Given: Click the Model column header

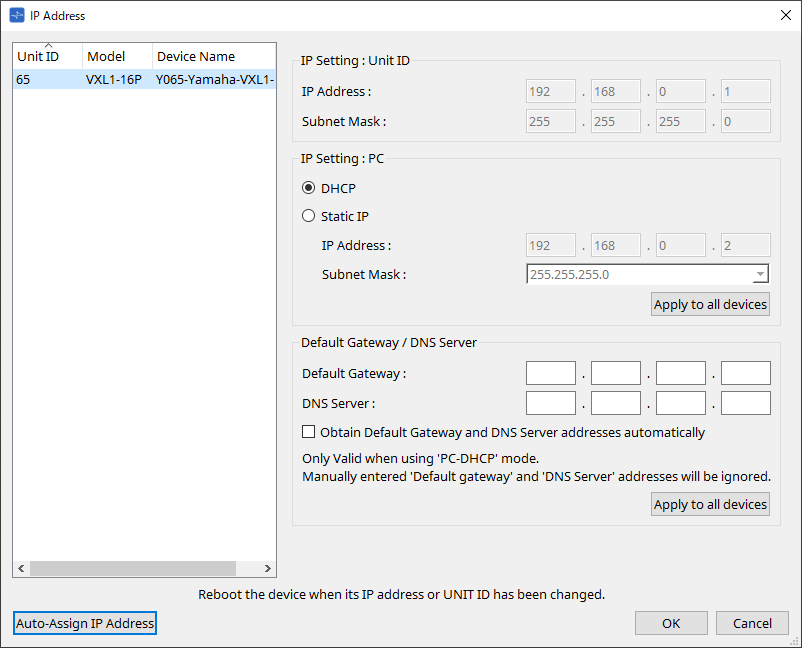Looking at the screenshot, I should point(116,57).
